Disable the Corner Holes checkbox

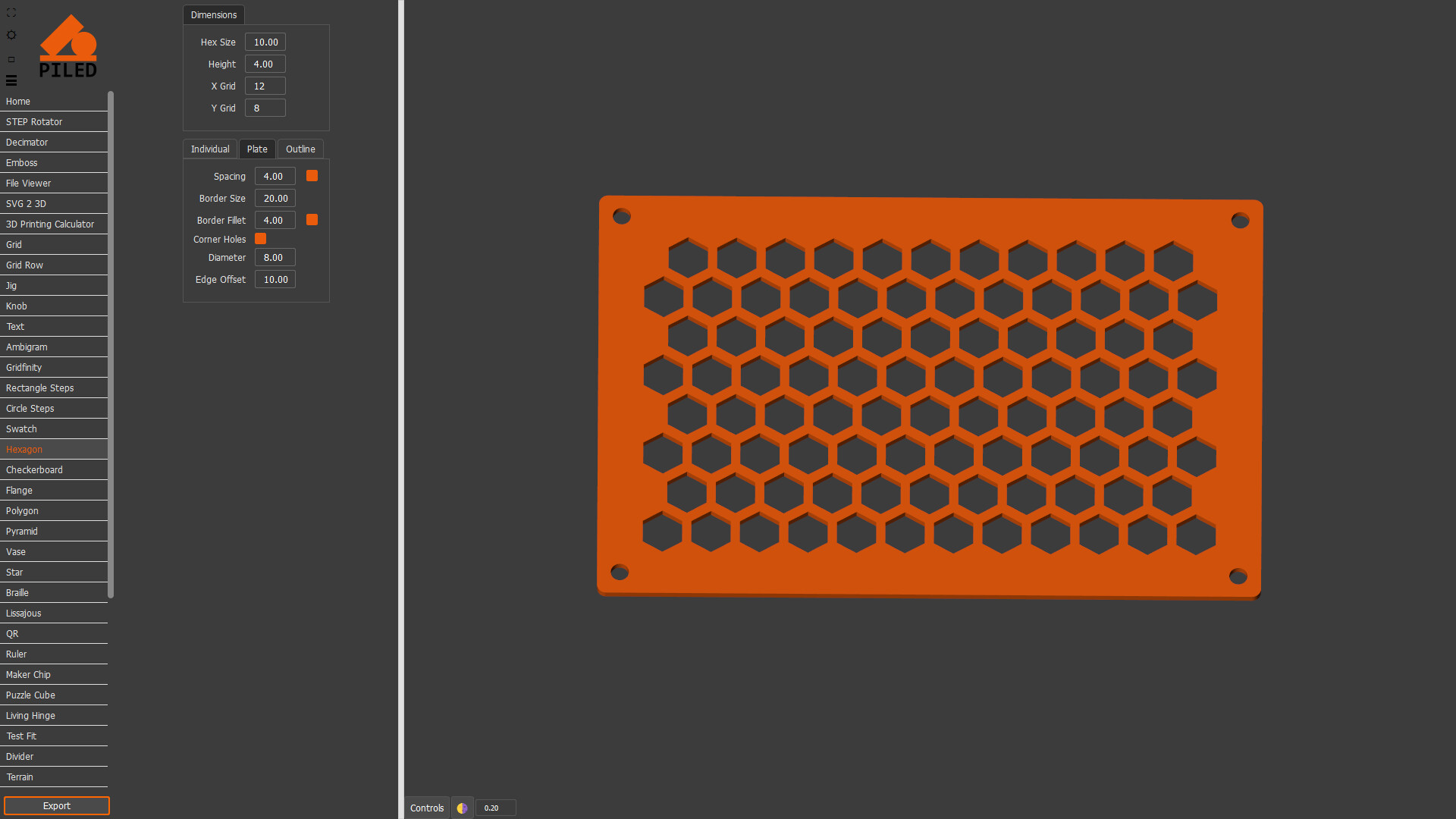coord(260,239)
